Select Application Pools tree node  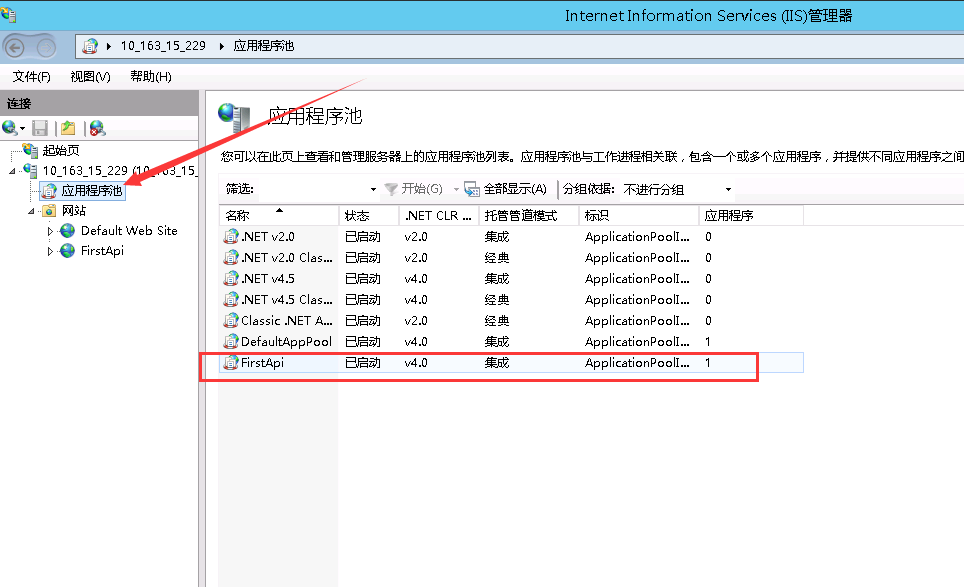coord(92,191)
